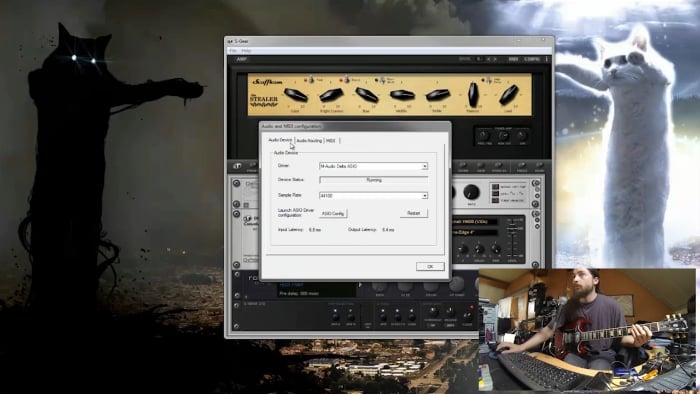Open the Driver dropdown showing M-Audio Delta ASIO
Screen dimensions: 700x394
tap(373, 166)
